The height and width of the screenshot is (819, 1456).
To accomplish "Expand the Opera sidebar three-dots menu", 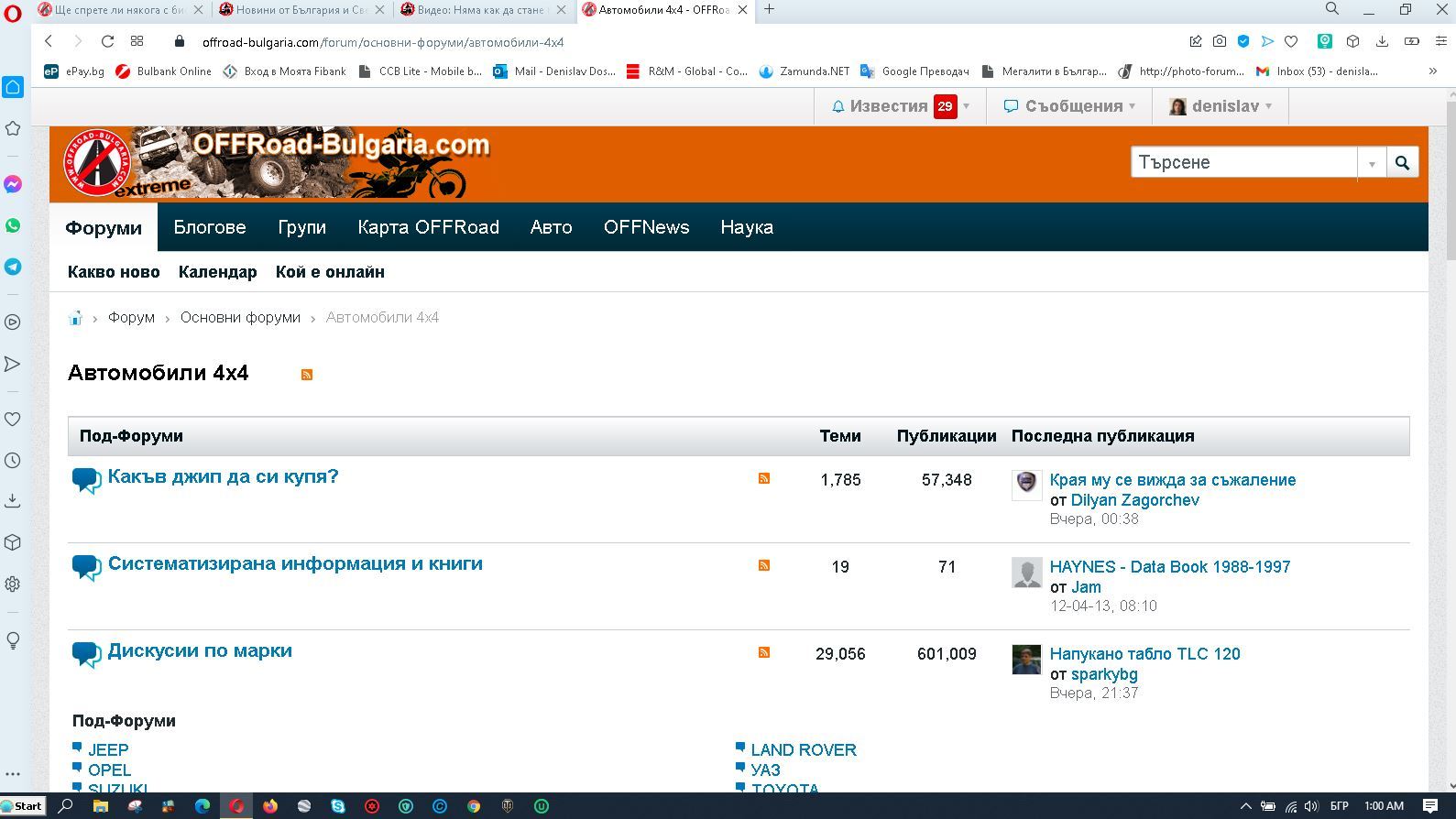I will (13, 774).
